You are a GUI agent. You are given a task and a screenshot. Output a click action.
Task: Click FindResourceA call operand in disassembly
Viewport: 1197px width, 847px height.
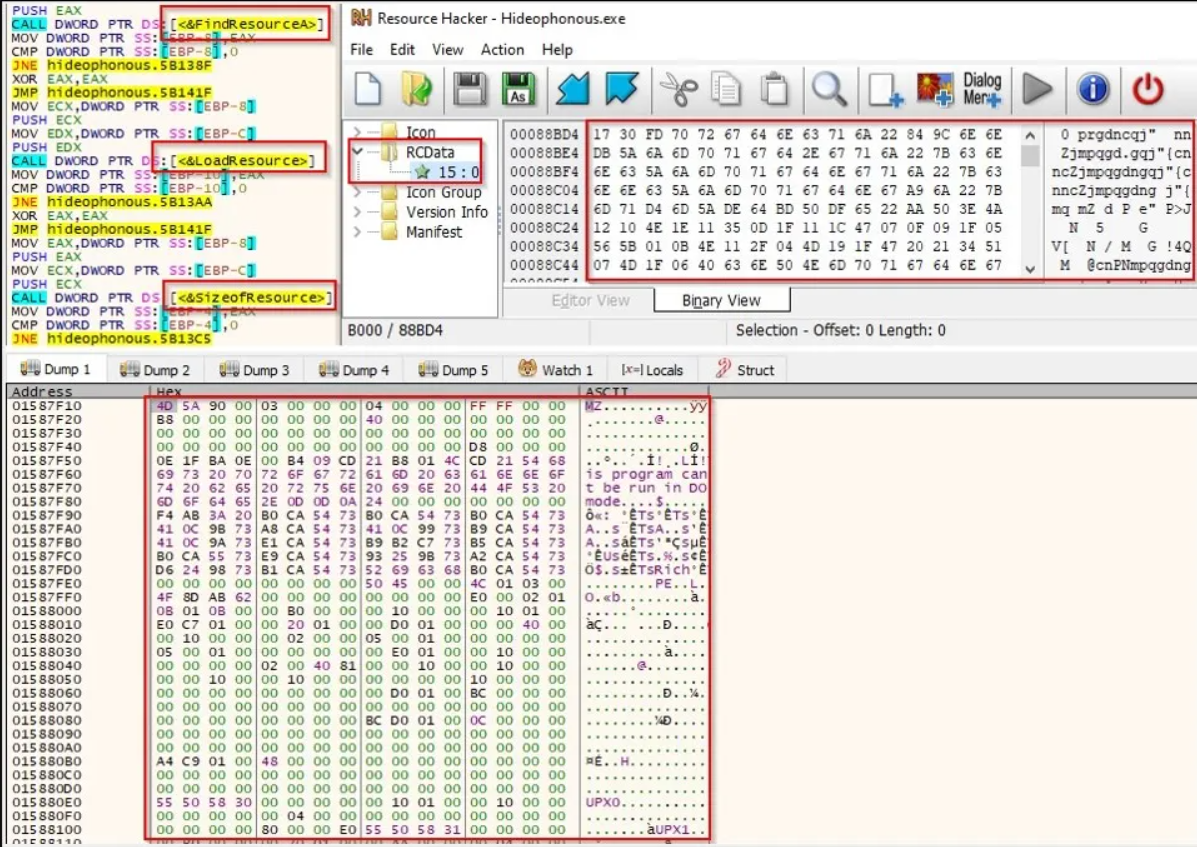[x=247, y=24]
